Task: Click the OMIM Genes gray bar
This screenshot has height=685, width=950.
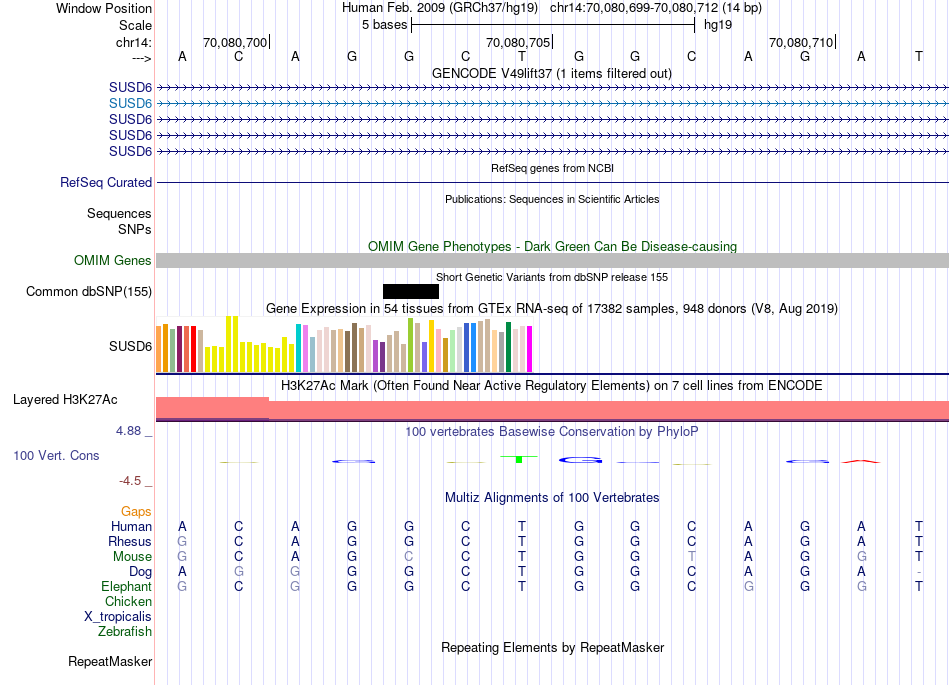Action: [552, 260]
